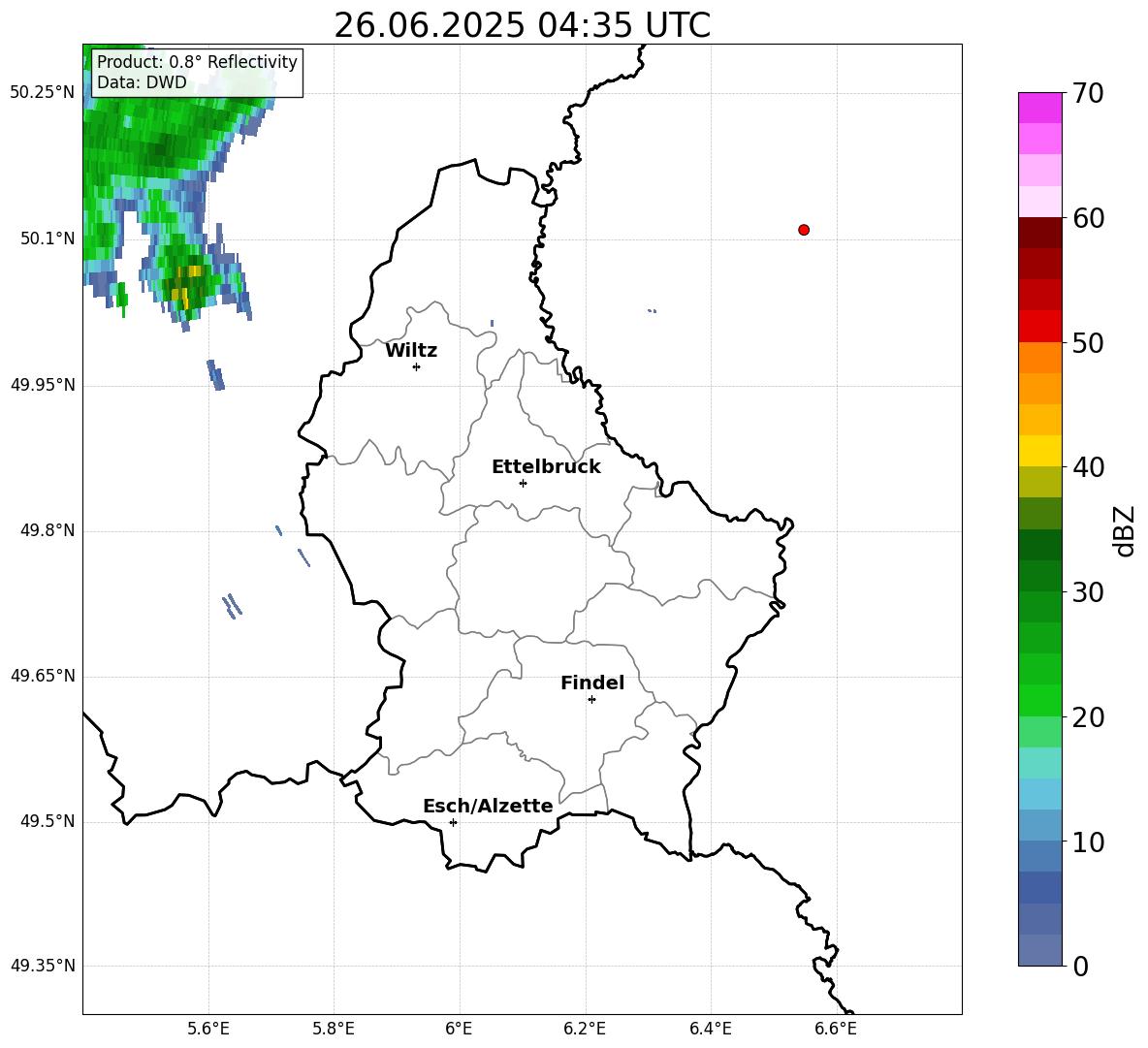Click the 49.8°N latitude label
Viewport: 1148px width, 1048px height.
tap(48, 530)
